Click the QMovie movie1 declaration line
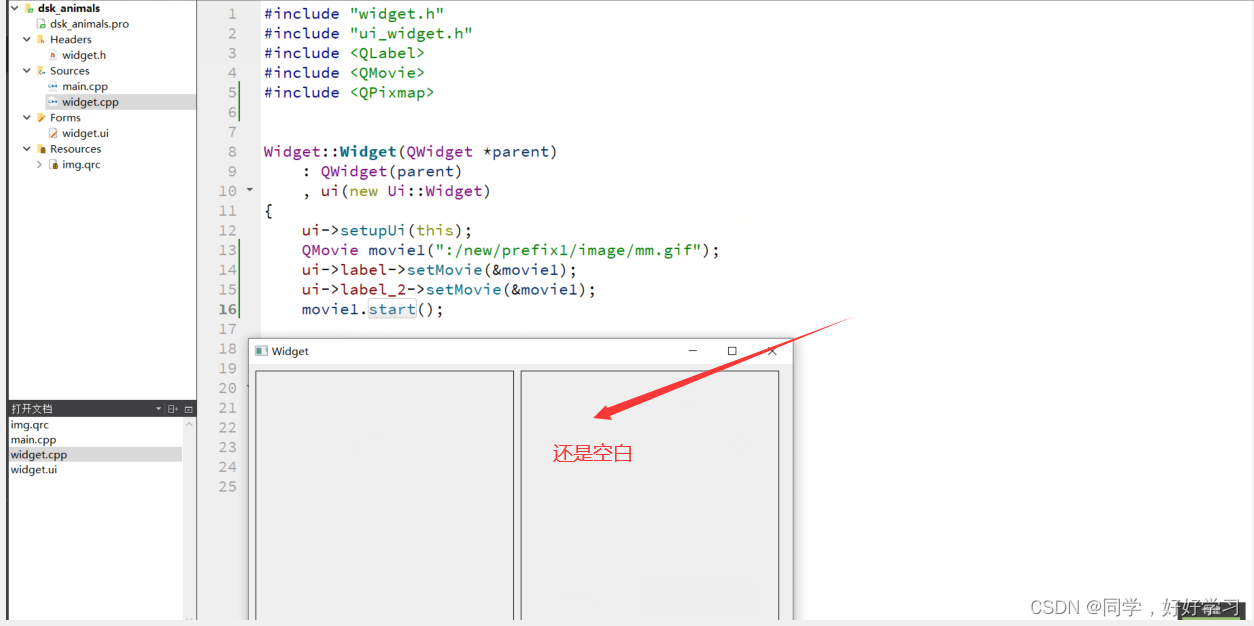Screen dimensions: 1254x626 point(510,250)
